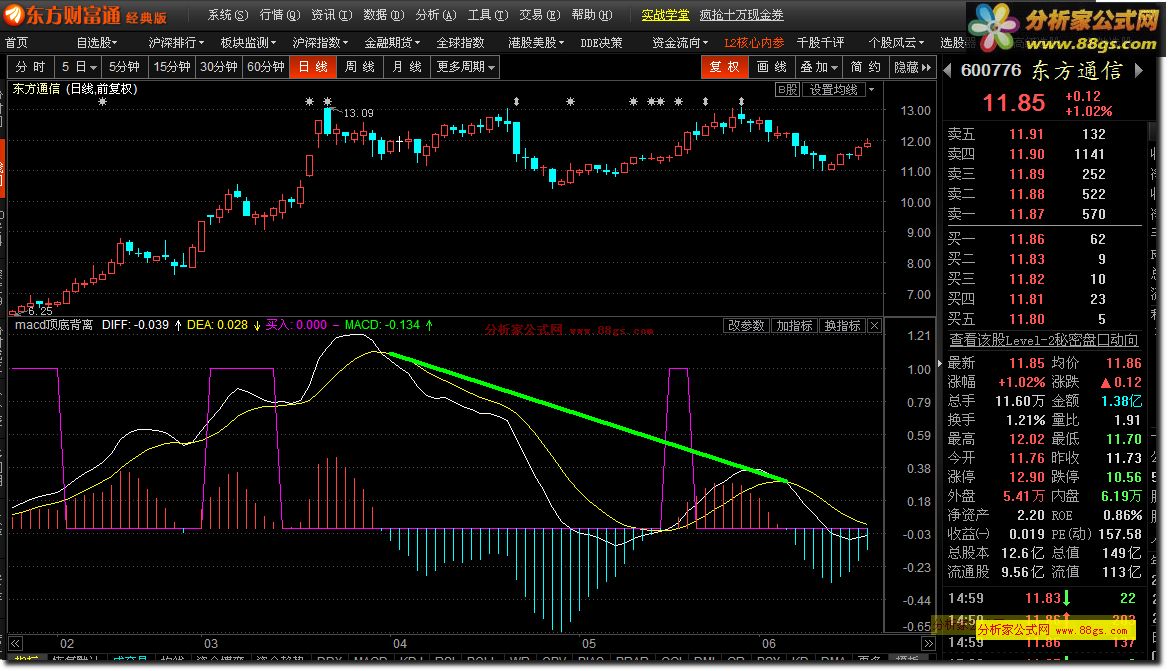Go to previous stock with left arrow
This screenshot has height=671, width=1168.
click(x=948, y=71)
